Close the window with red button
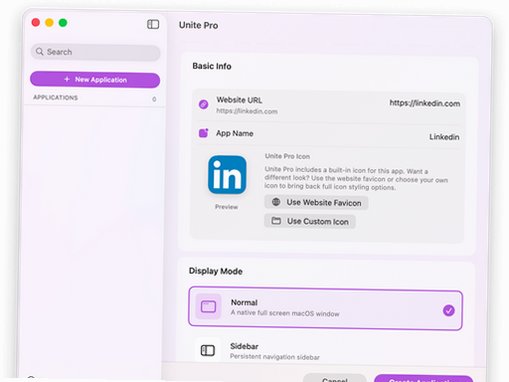Screen dimensions: 509x382 click(x=36, y=23)
